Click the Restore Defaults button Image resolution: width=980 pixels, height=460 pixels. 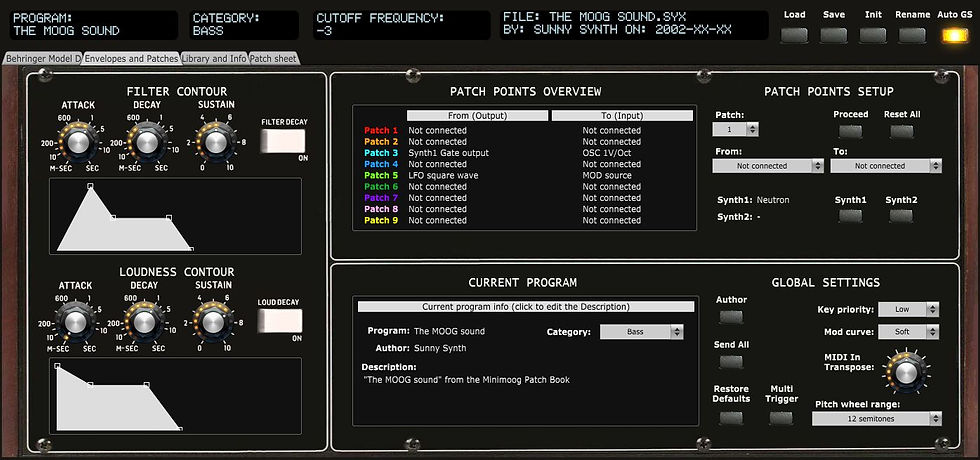(731, 418)
